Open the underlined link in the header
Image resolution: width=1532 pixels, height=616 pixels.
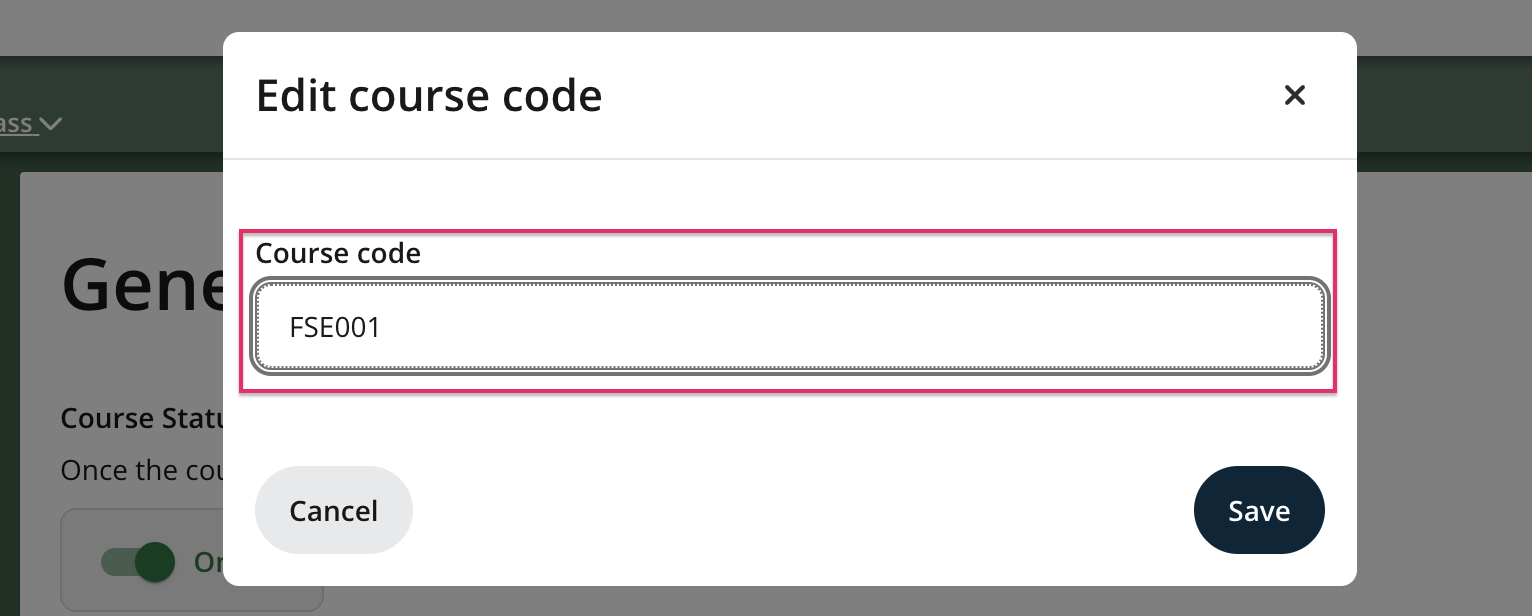[x=17, y=124]
